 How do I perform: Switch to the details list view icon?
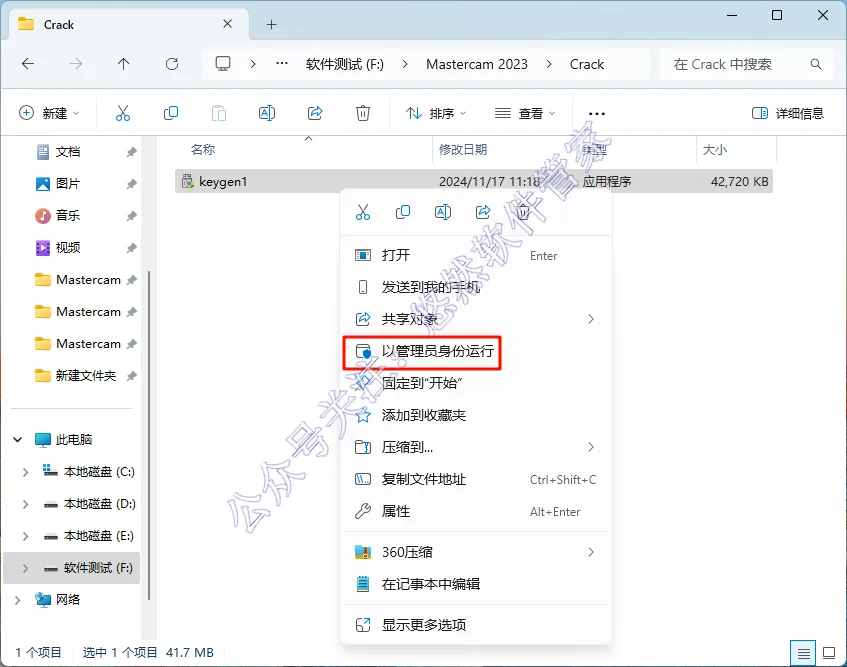pos(803,653)
